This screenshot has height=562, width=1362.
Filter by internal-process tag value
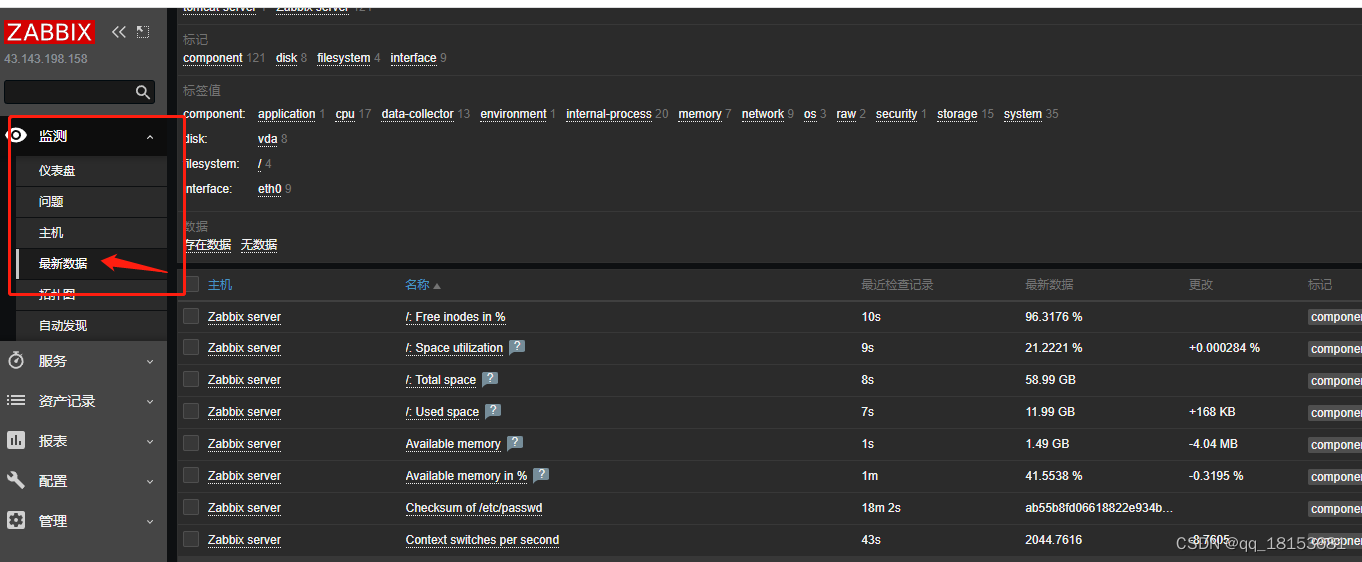click(609, 114)
